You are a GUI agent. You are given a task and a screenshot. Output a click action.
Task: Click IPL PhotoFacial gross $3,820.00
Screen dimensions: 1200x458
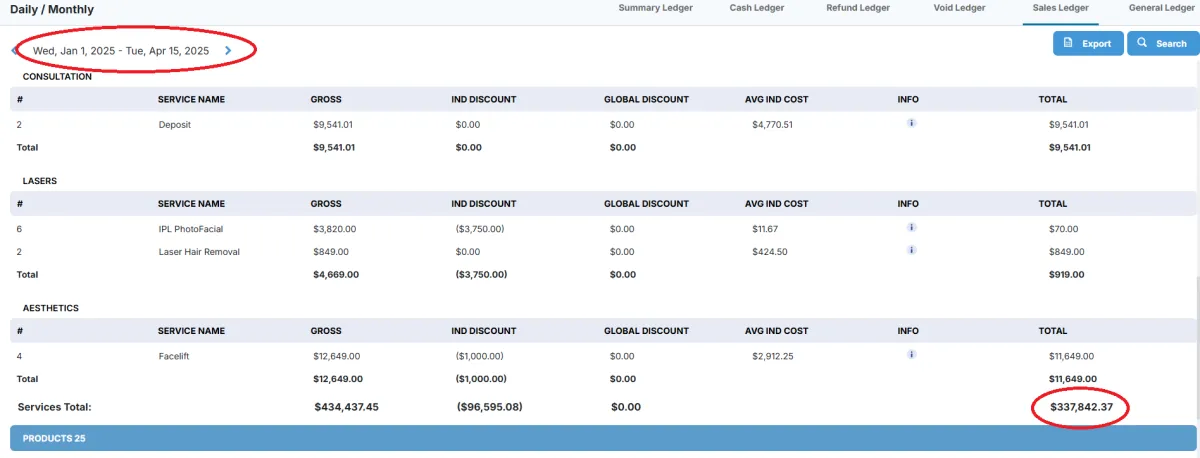point(334,229)
